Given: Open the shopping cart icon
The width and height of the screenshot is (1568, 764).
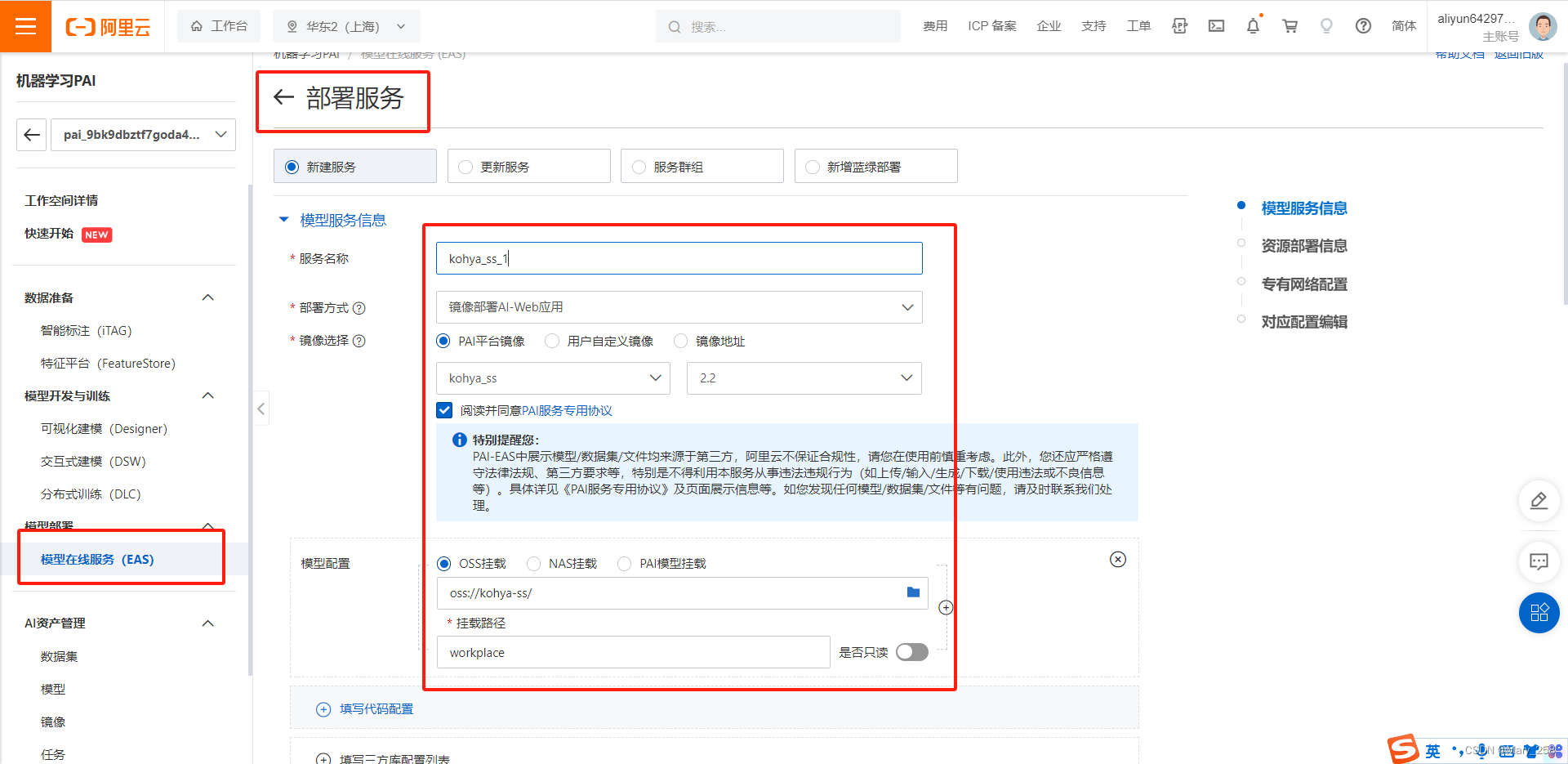Looking at the screenshot, I should (1290, 25).
